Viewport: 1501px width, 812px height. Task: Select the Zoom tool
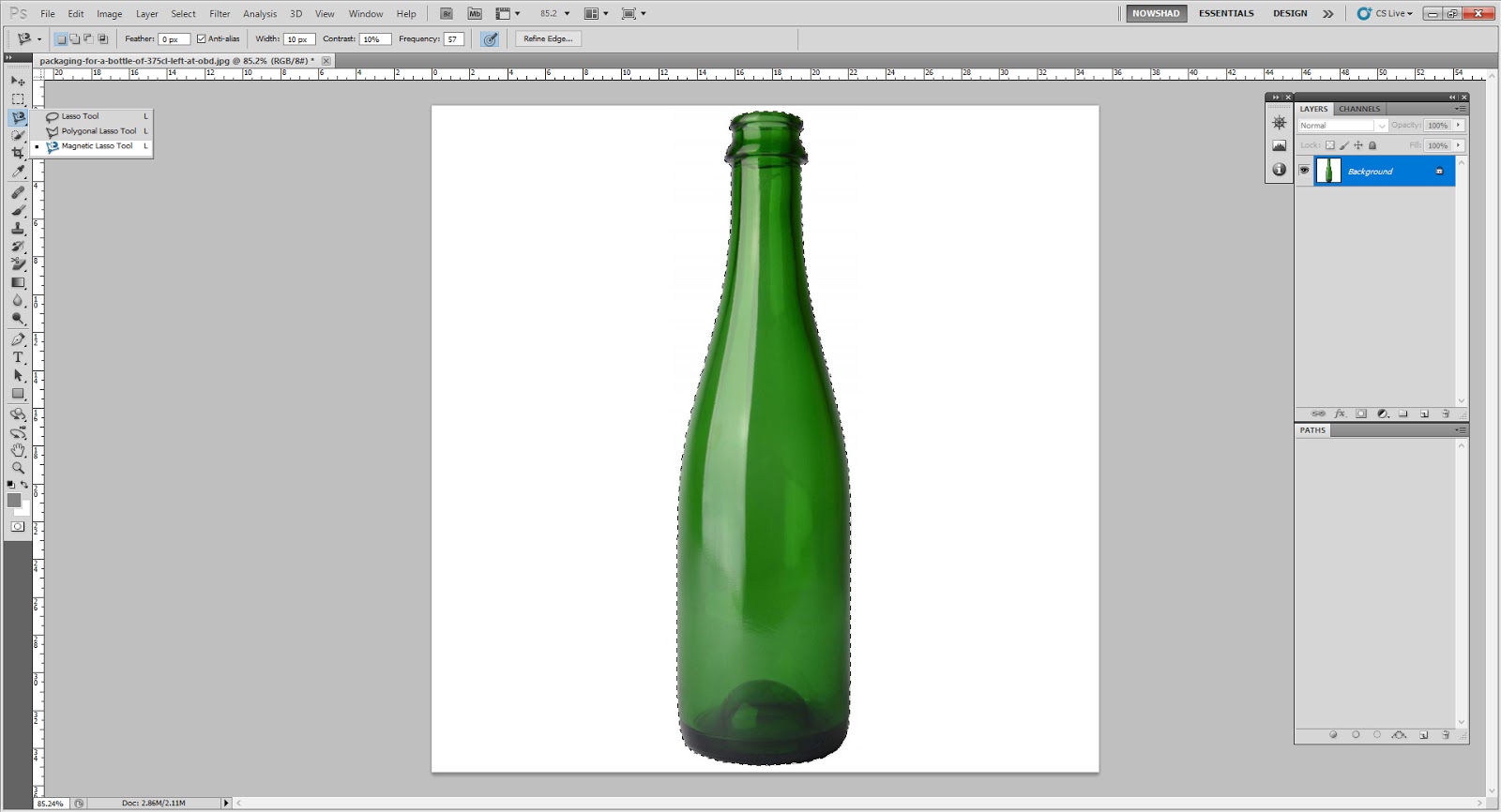tap(18, 468)
